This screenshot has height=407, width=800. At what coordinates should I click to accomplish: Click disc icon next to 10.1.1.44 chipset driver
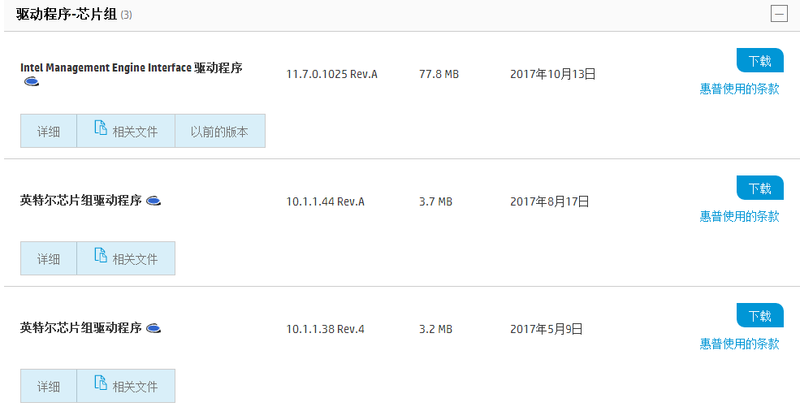pyautogui.click(x=153, y=201)
